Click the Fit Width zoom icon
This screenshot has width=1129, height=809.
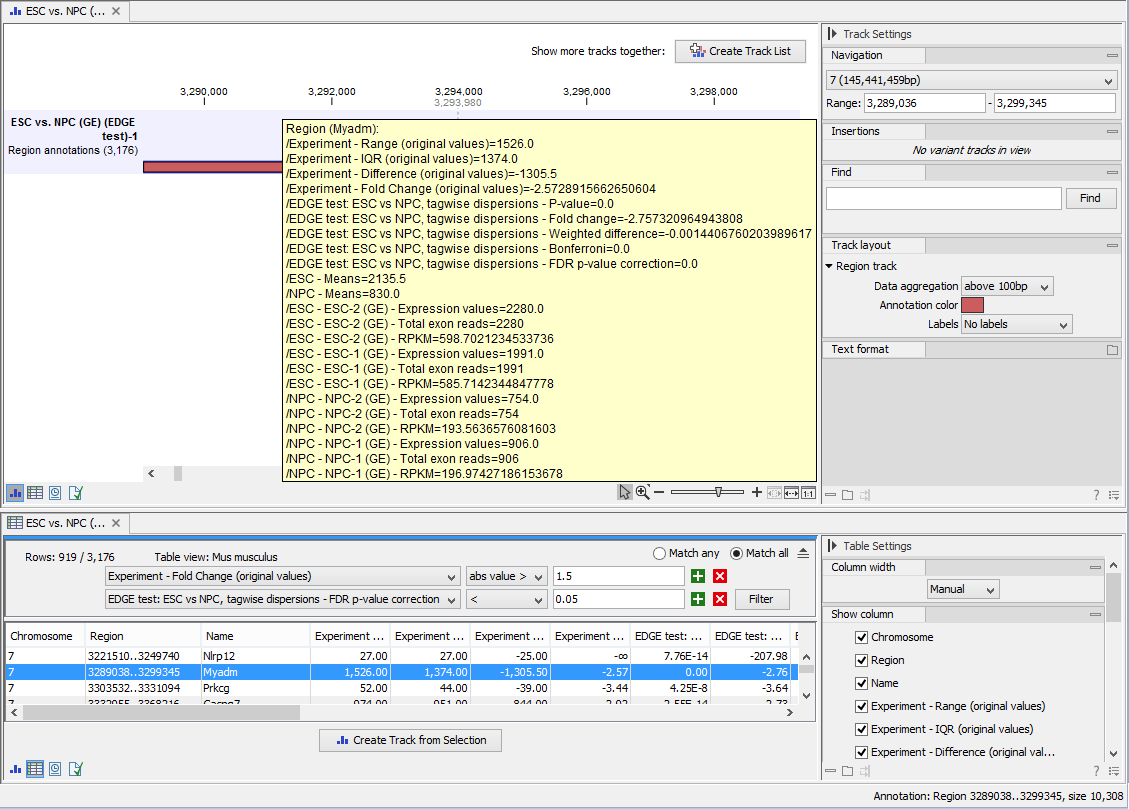click(x=792, y=492)
